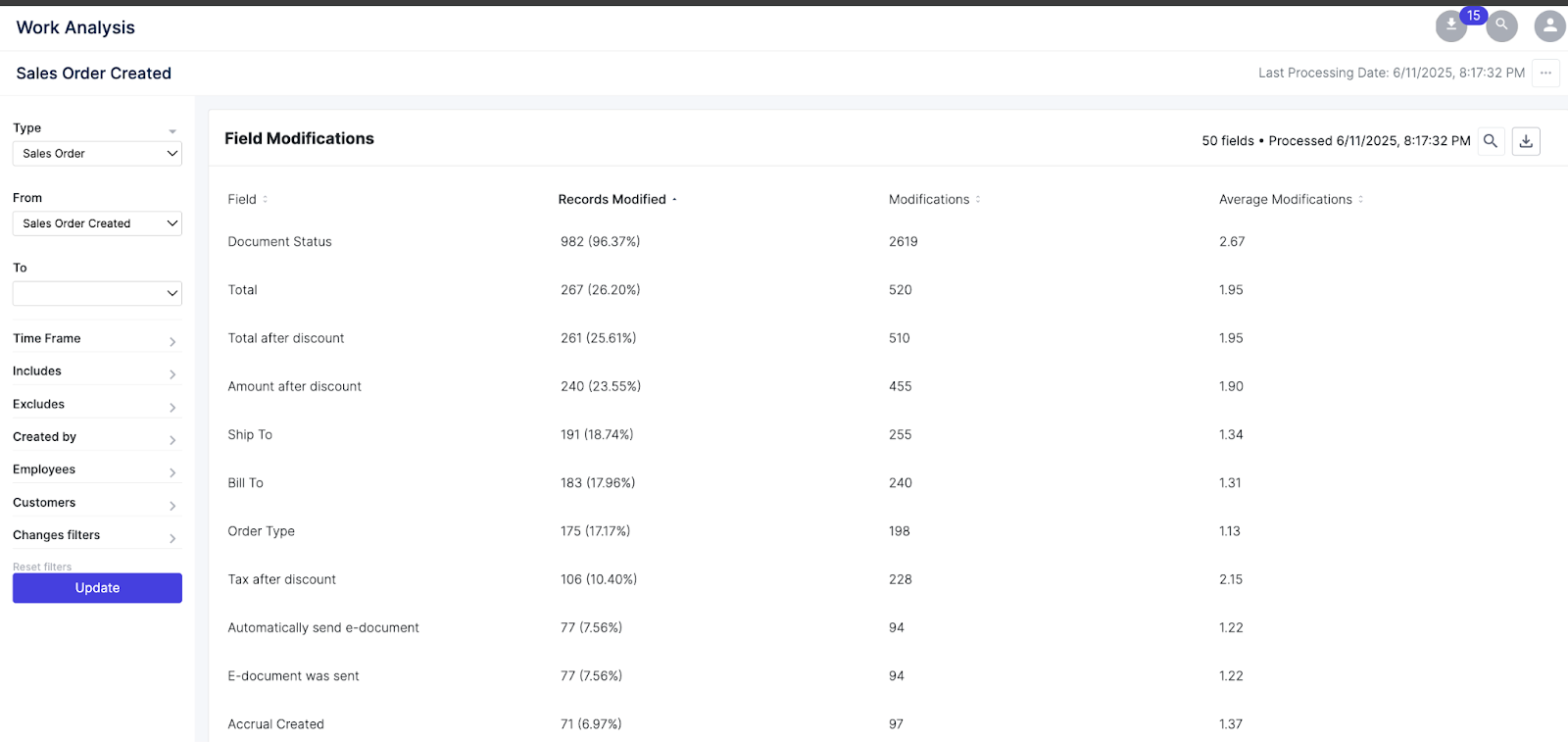Click the 2.67 average modifications value
Viewport: 1568px width, 742px height.
coord(1232,241)
